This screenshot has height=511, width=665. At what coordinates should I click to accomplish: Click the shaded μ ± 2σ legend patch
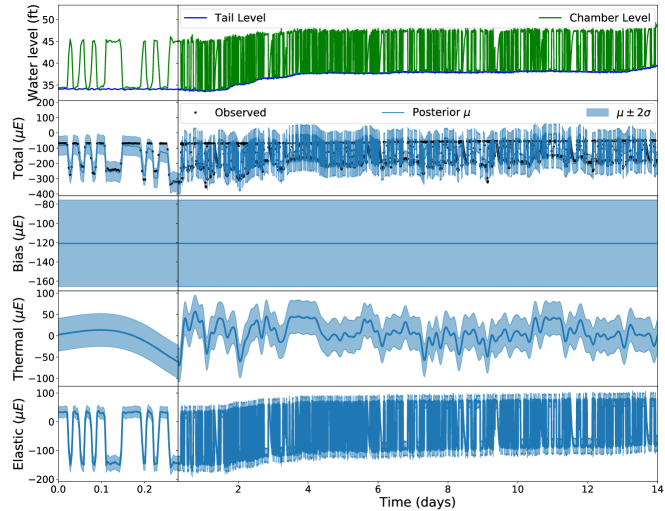click(x=598, y=112)
